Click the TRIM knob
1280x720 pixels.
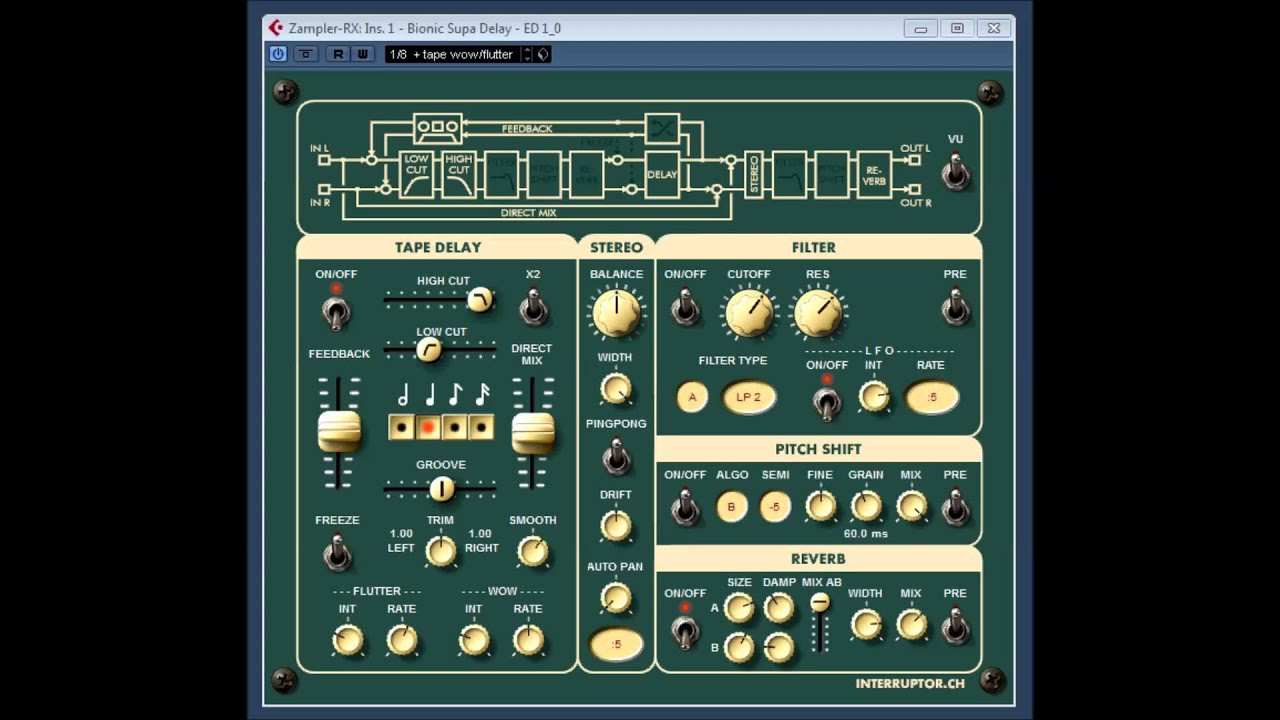click(440, 550)
